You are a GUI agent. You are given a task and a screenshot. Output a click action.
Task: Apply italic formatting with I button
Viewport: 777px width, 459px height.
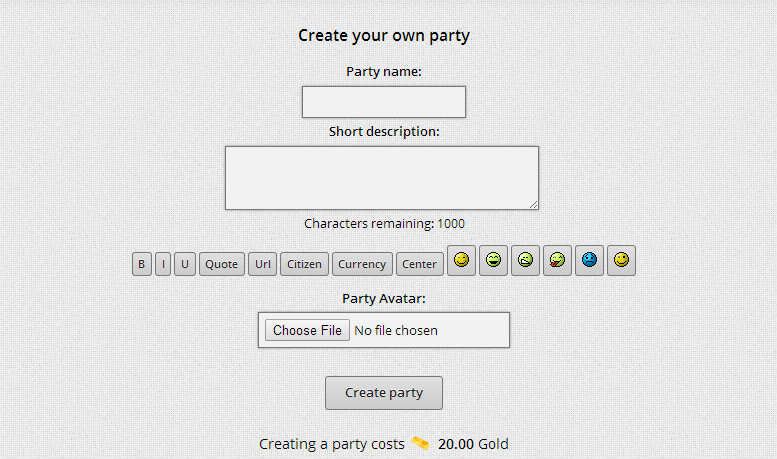pos(163,264)
